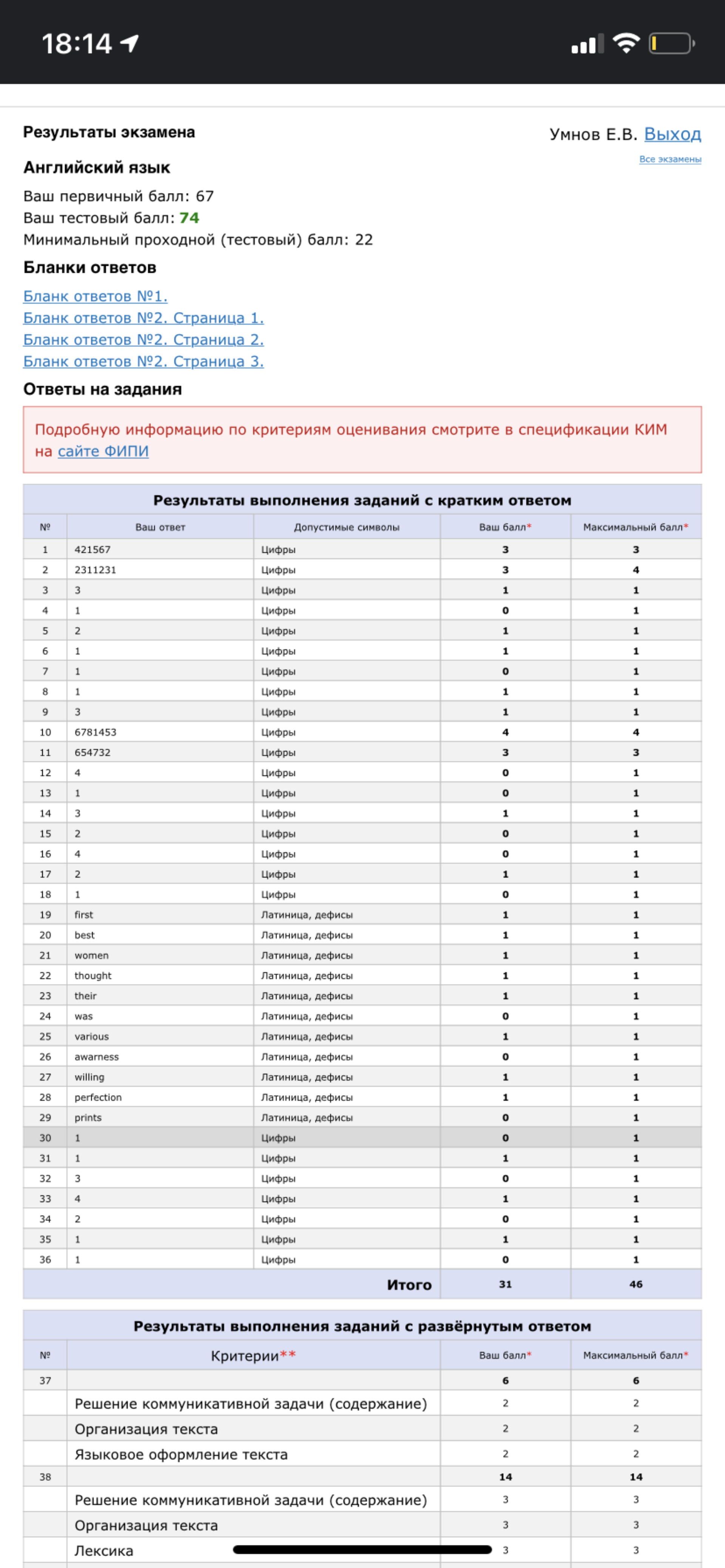Click task 37 total score 6

(506, 1380)
